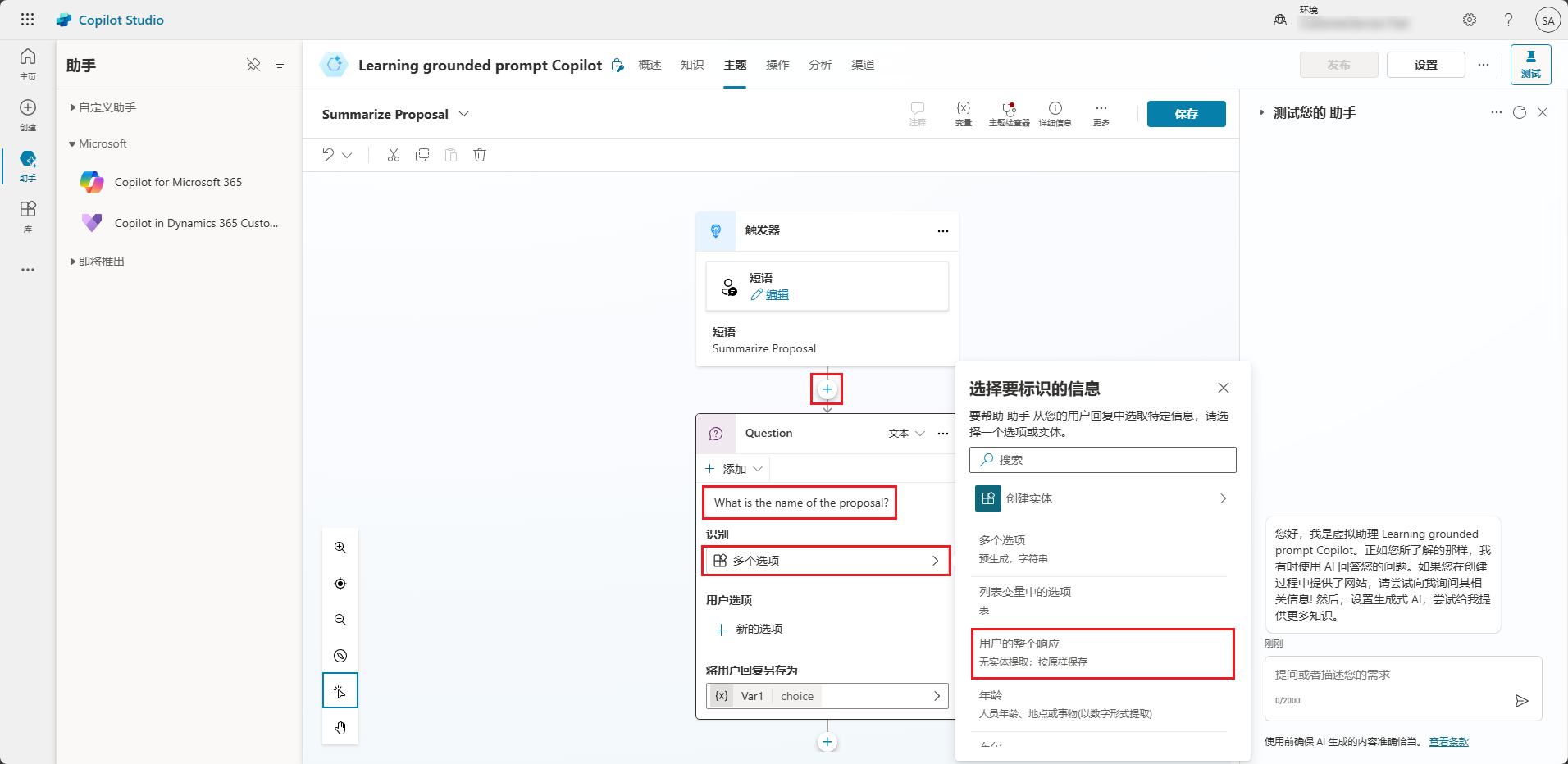Click the 保存 button

click(x=1186, y=114)
